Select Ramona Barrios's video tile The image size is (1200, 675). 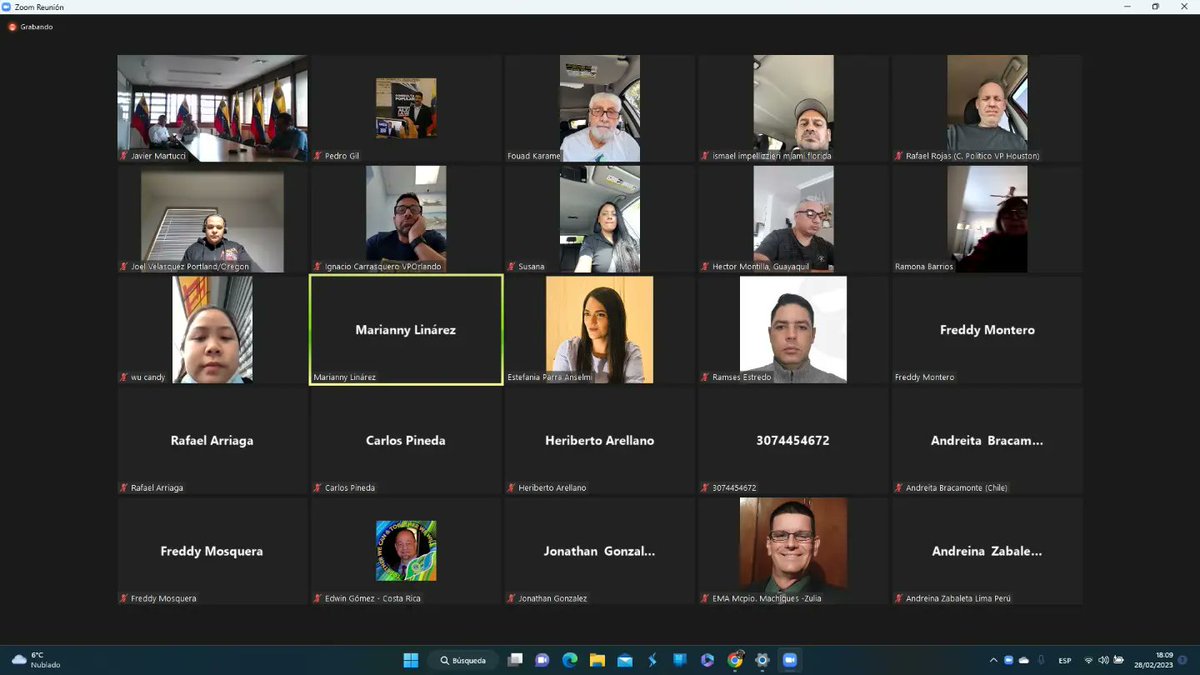(987, 219)
